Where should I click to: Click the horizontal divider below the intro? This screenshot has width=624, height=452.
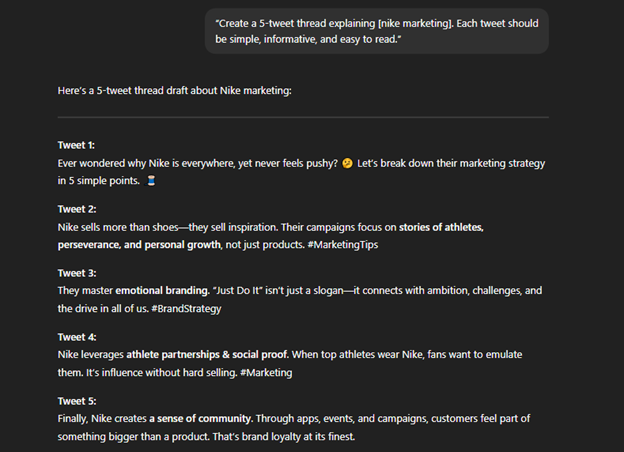pos(303,118)
